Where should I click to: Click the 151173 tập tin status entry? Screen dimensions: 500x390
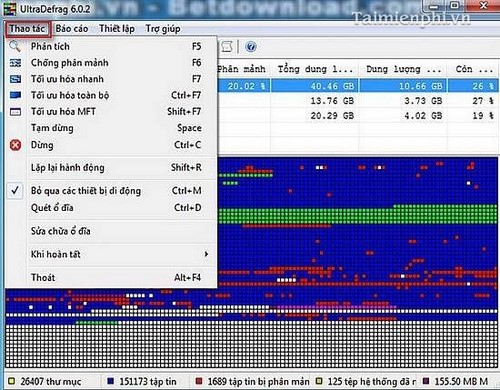(148, 381)
